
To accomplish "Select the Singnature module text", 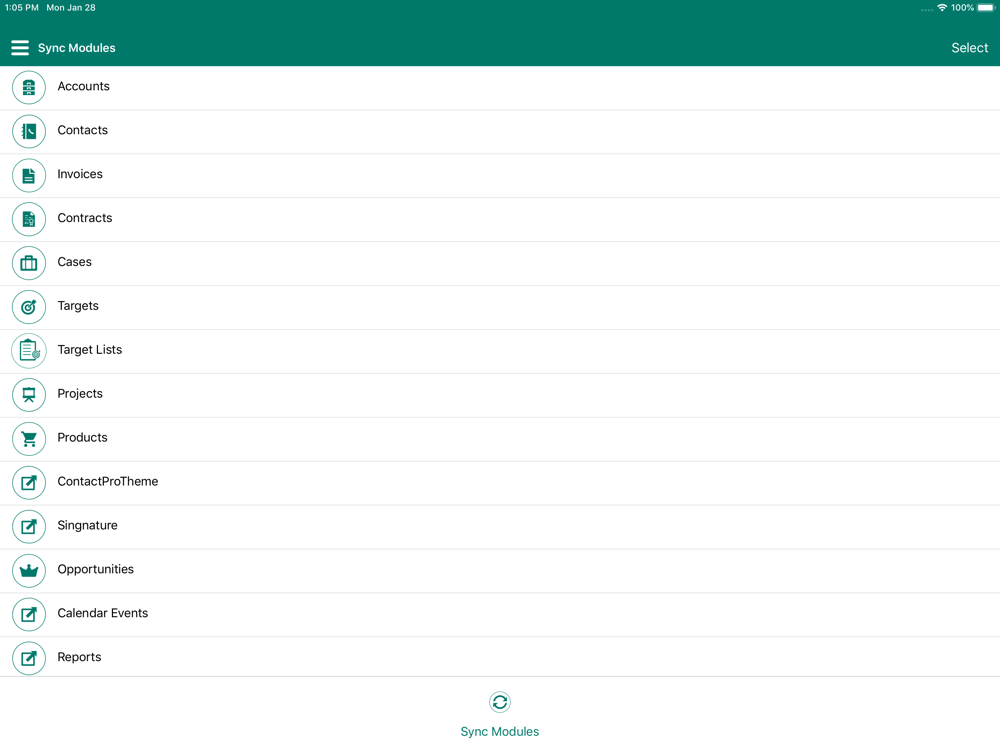I will pyautogui.click(x=87, y=526).
